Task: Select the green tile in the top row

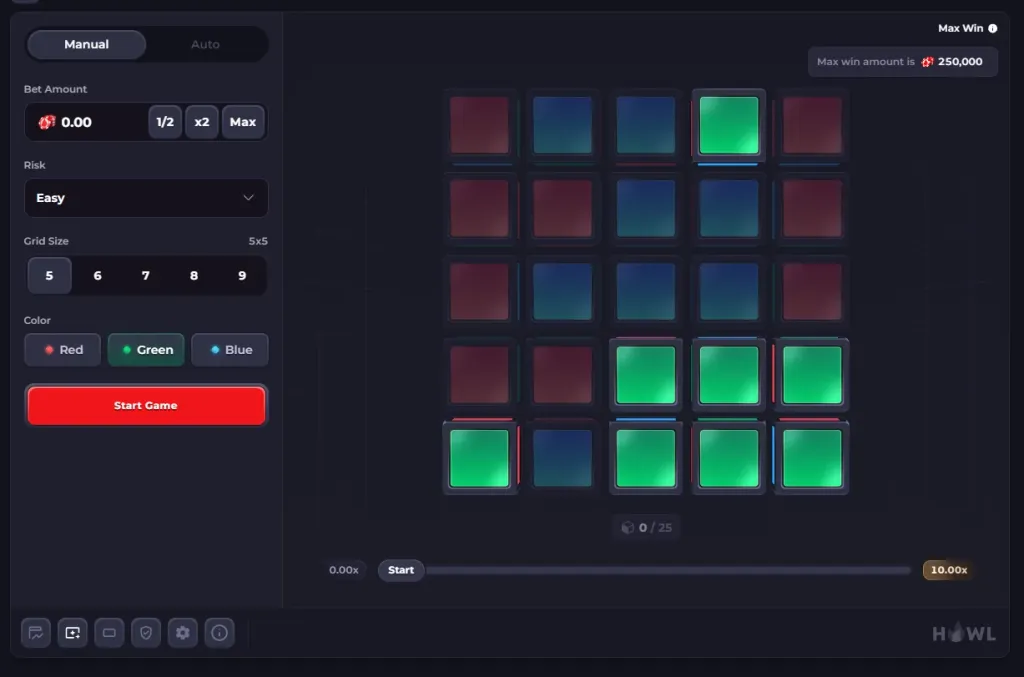Action: pyautogui.click(x=729, y=125)
